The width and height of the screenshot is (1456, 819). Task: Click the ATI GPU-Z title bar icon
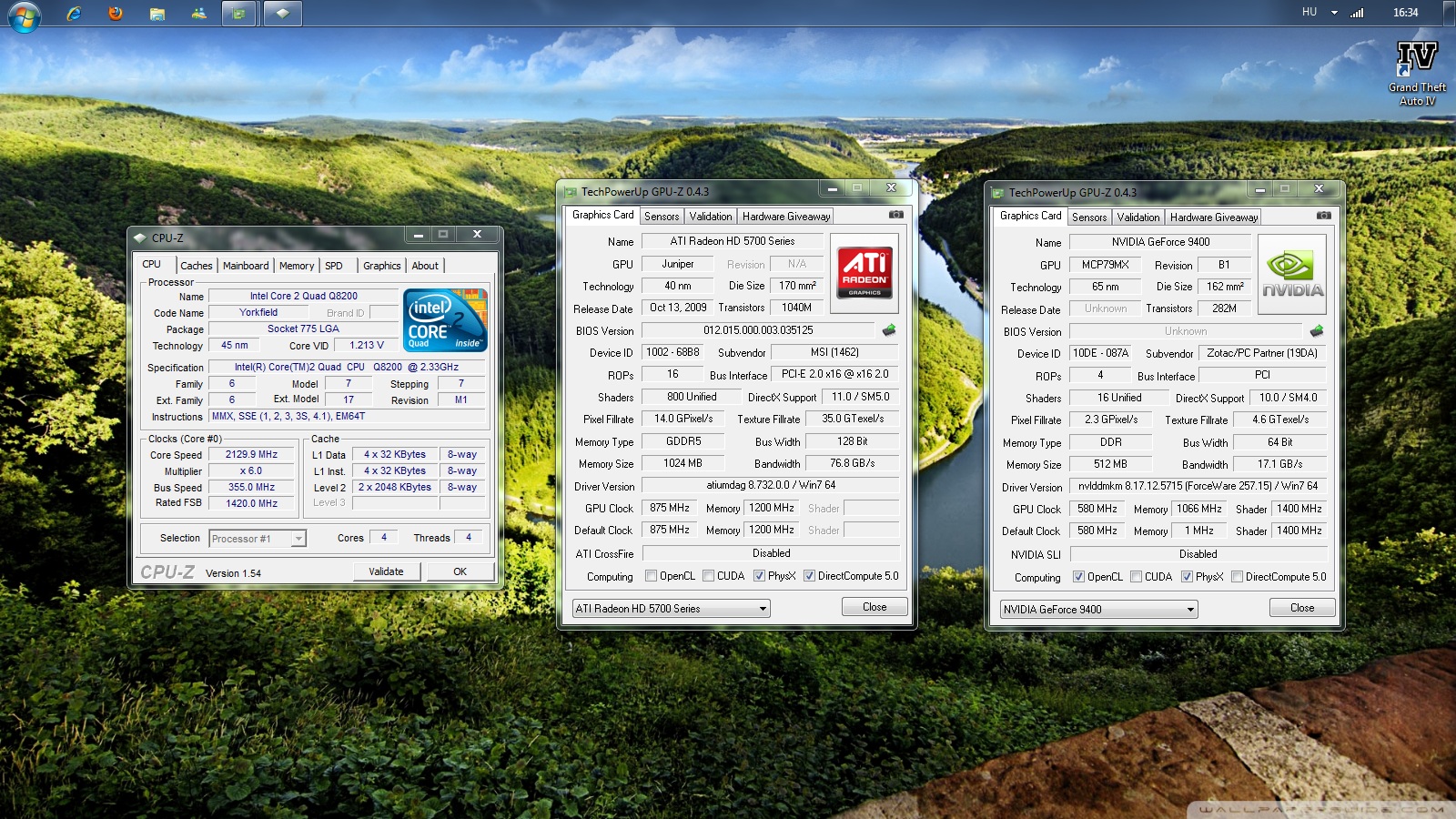click(x=571, y=192)
